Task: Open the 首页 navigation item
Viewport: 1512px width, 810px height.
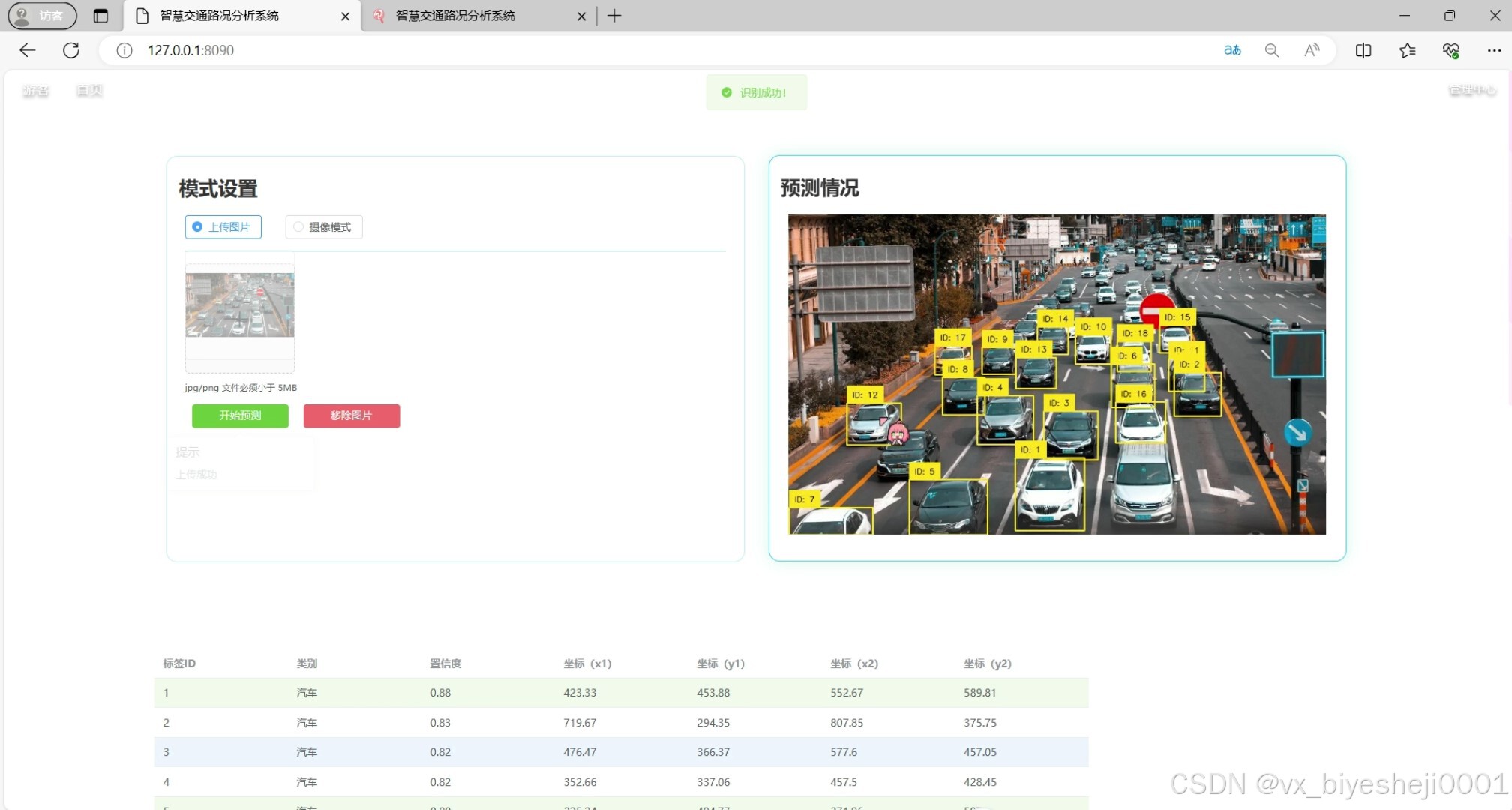Action: [89, 91]
